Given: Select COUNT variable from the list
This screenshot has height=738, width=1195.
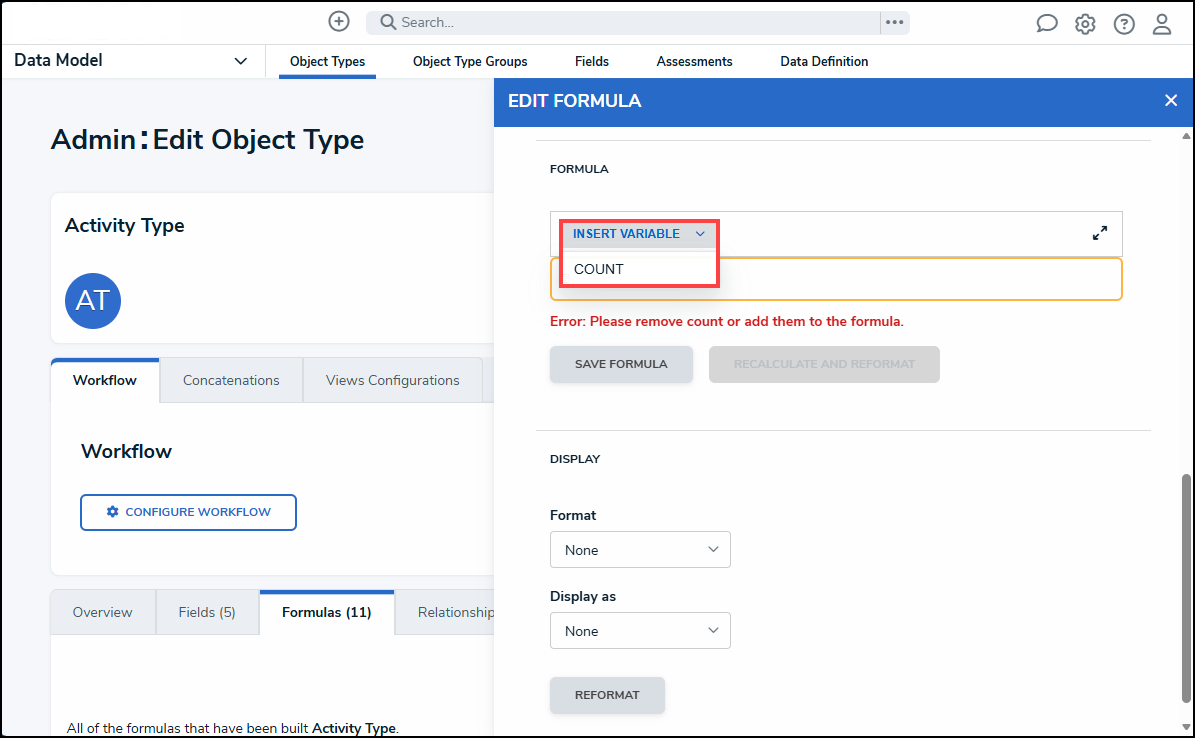Looking at the screenshot, I should (x=599, y=269).
